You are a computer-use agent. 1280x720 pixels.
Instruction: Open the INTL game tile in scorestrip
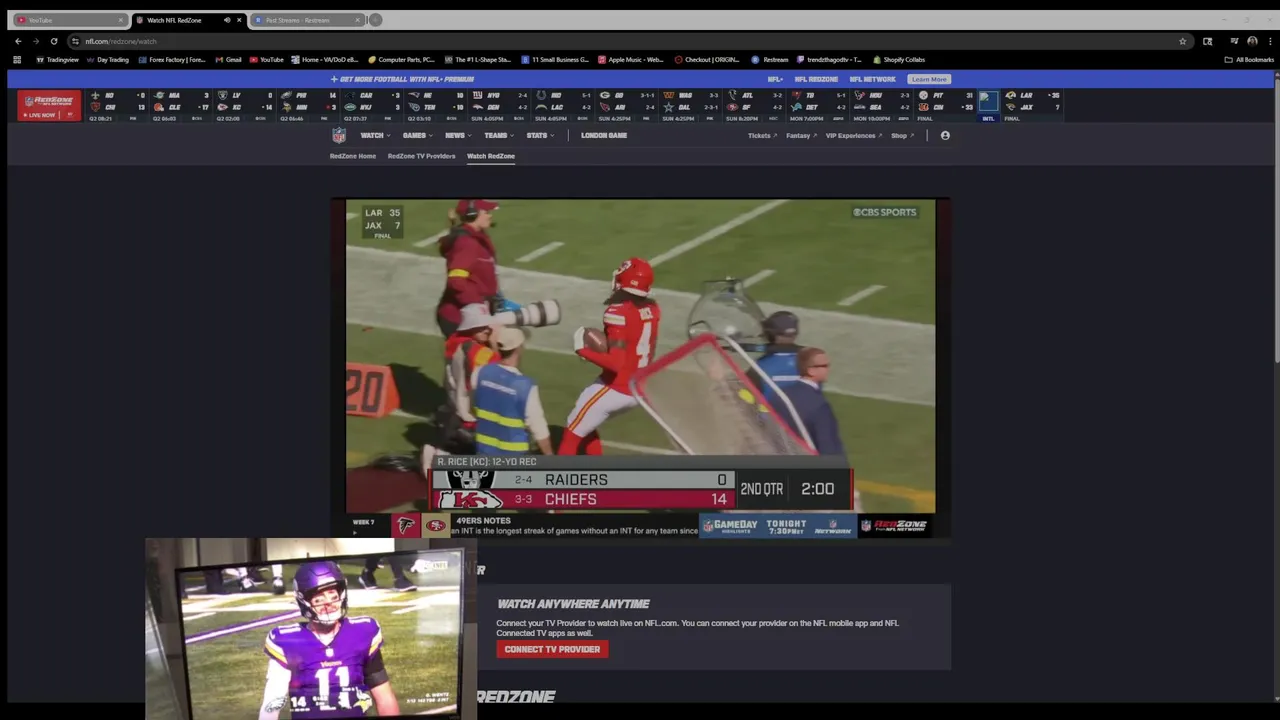click(988, 105)
